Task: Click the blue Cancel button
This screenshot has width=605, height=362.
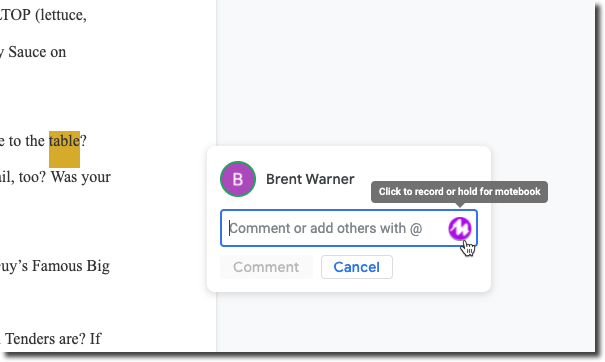Action: click(x=357, y=267)
